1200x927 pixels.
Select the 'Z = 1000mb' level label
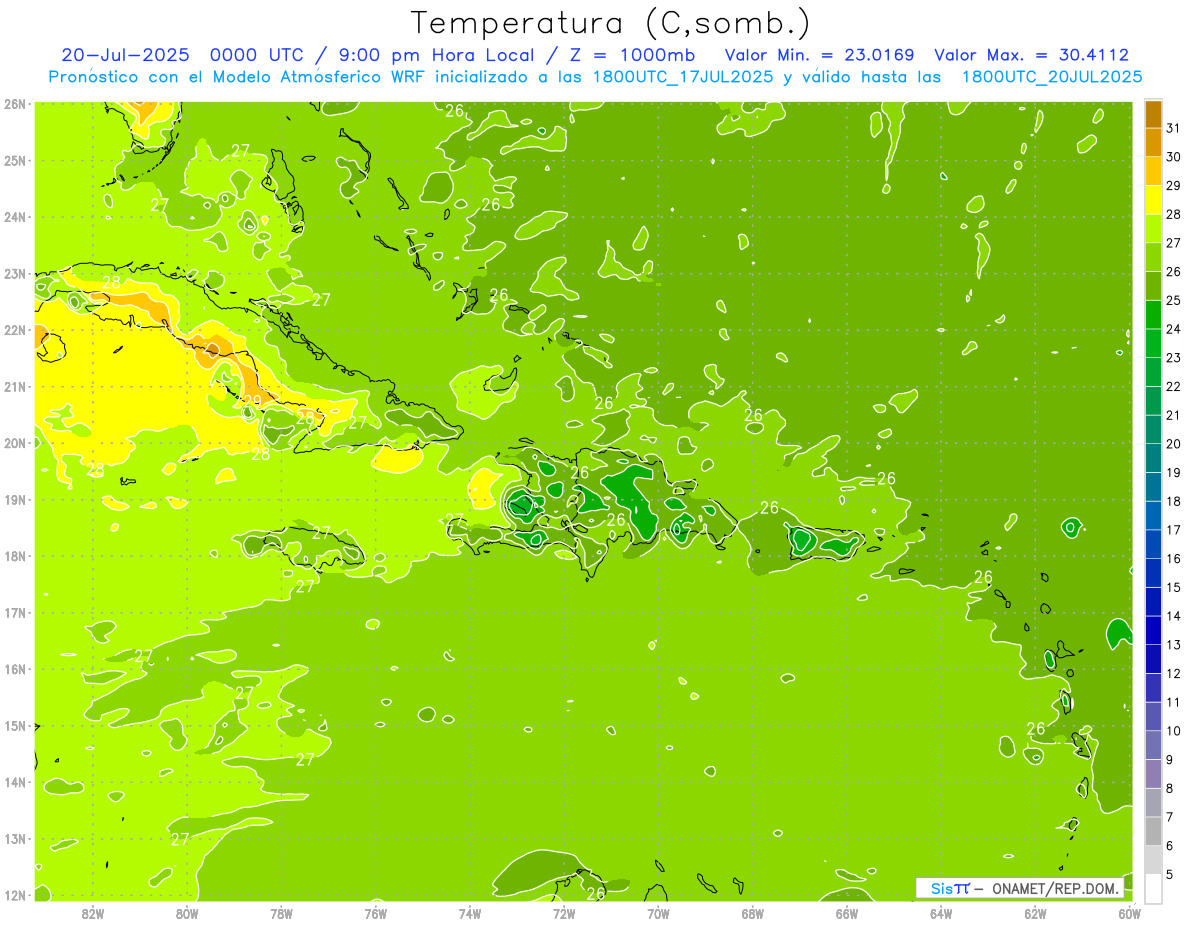tap(632, 55)
